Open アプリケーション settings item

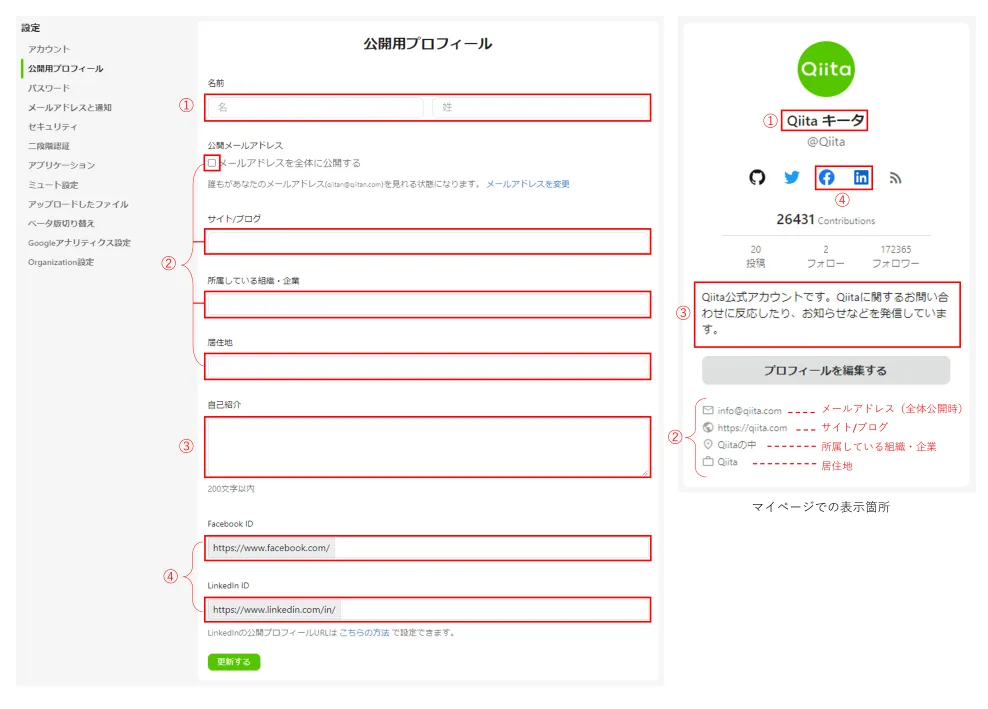pyautogui.click(x=61, y=165)
